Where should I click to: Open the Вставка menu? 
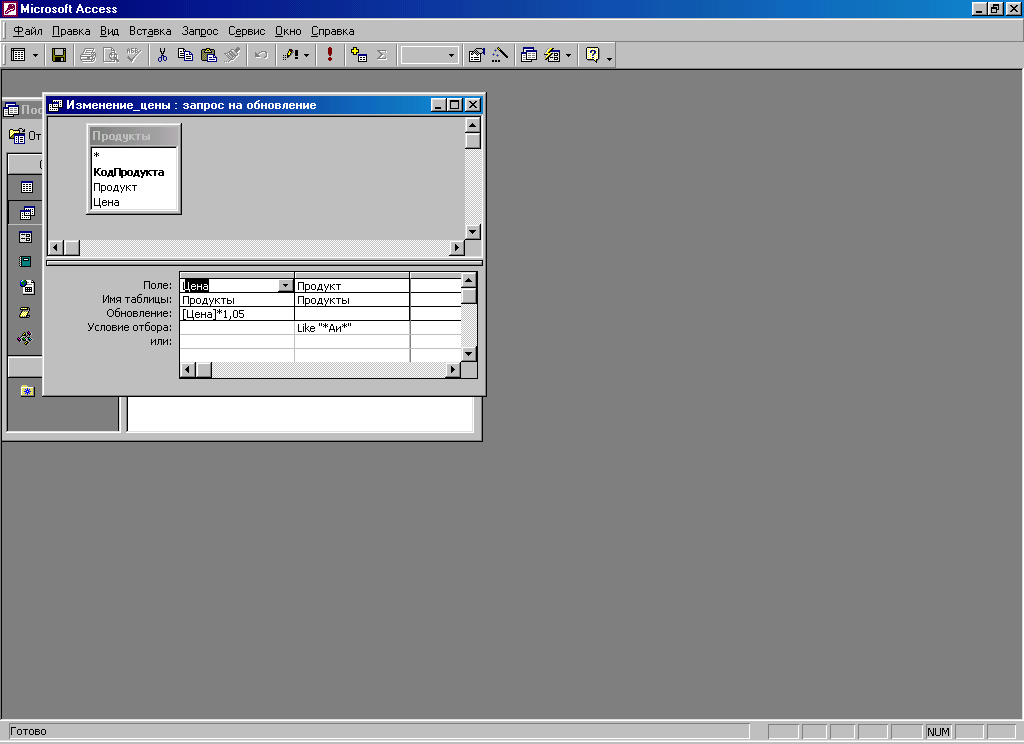(x=150, y=31)
